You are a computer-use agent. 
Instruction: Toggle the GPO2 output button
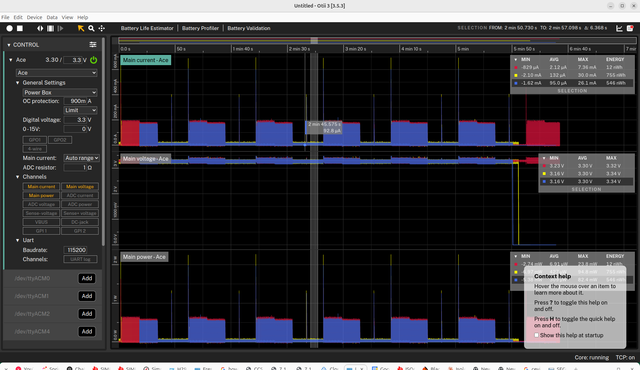tap(60, 140)
